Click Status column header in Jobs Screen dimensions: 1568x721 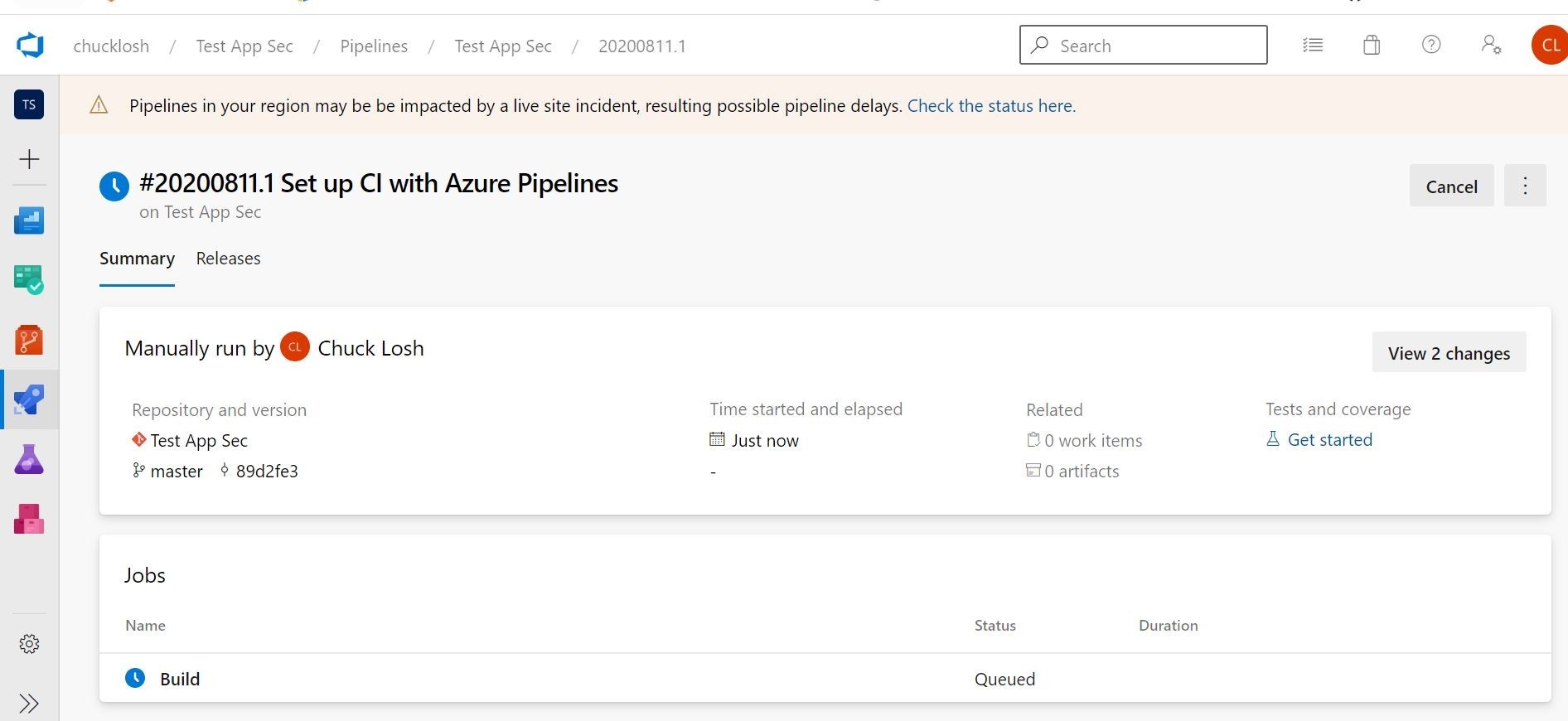(x=995, y=625)
